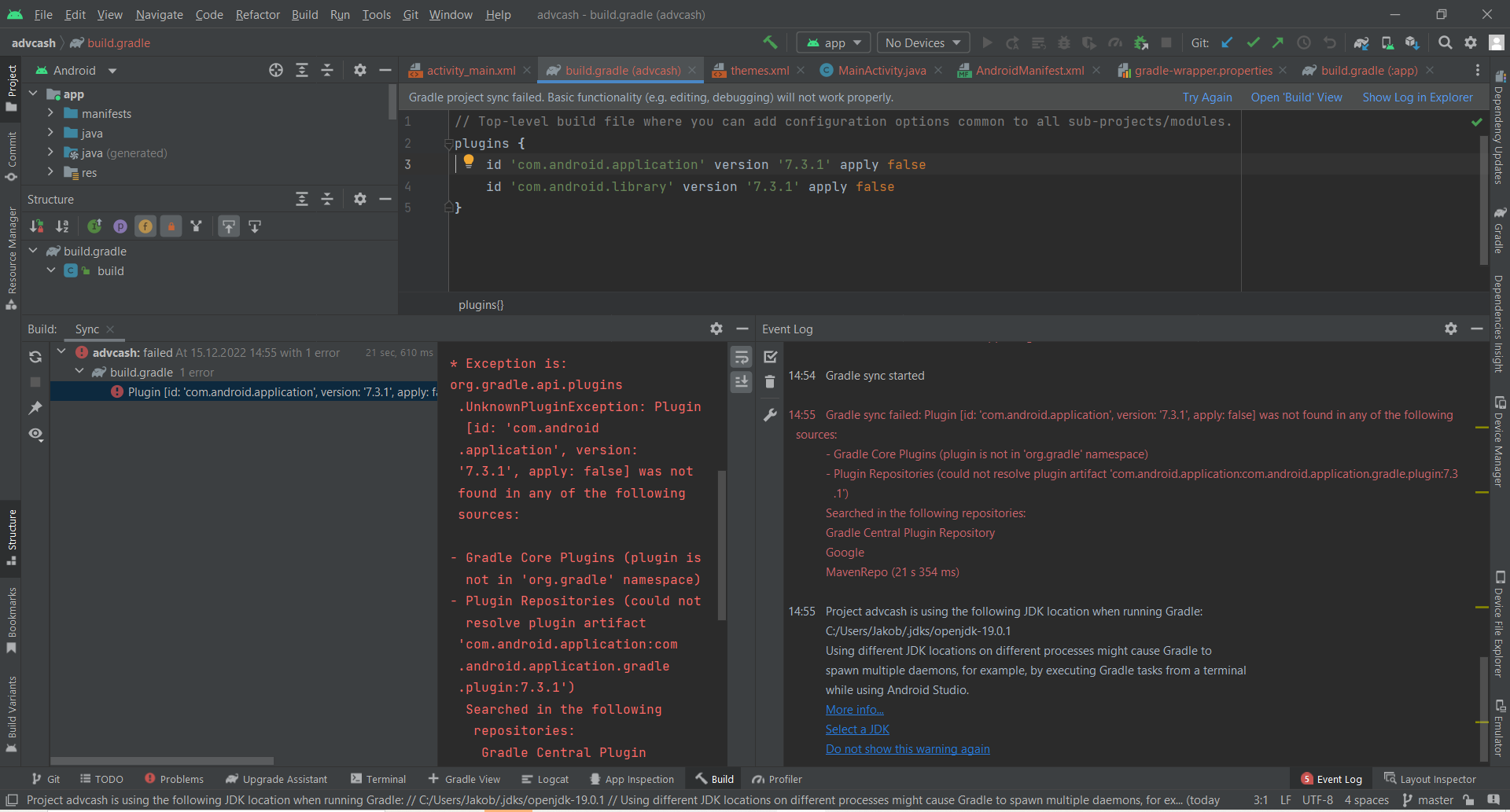Image resolution: width=1510 pixels, height=812 pixels.
Task: Toggle Show Fields filter in Structure
Action: pos(145,226)
